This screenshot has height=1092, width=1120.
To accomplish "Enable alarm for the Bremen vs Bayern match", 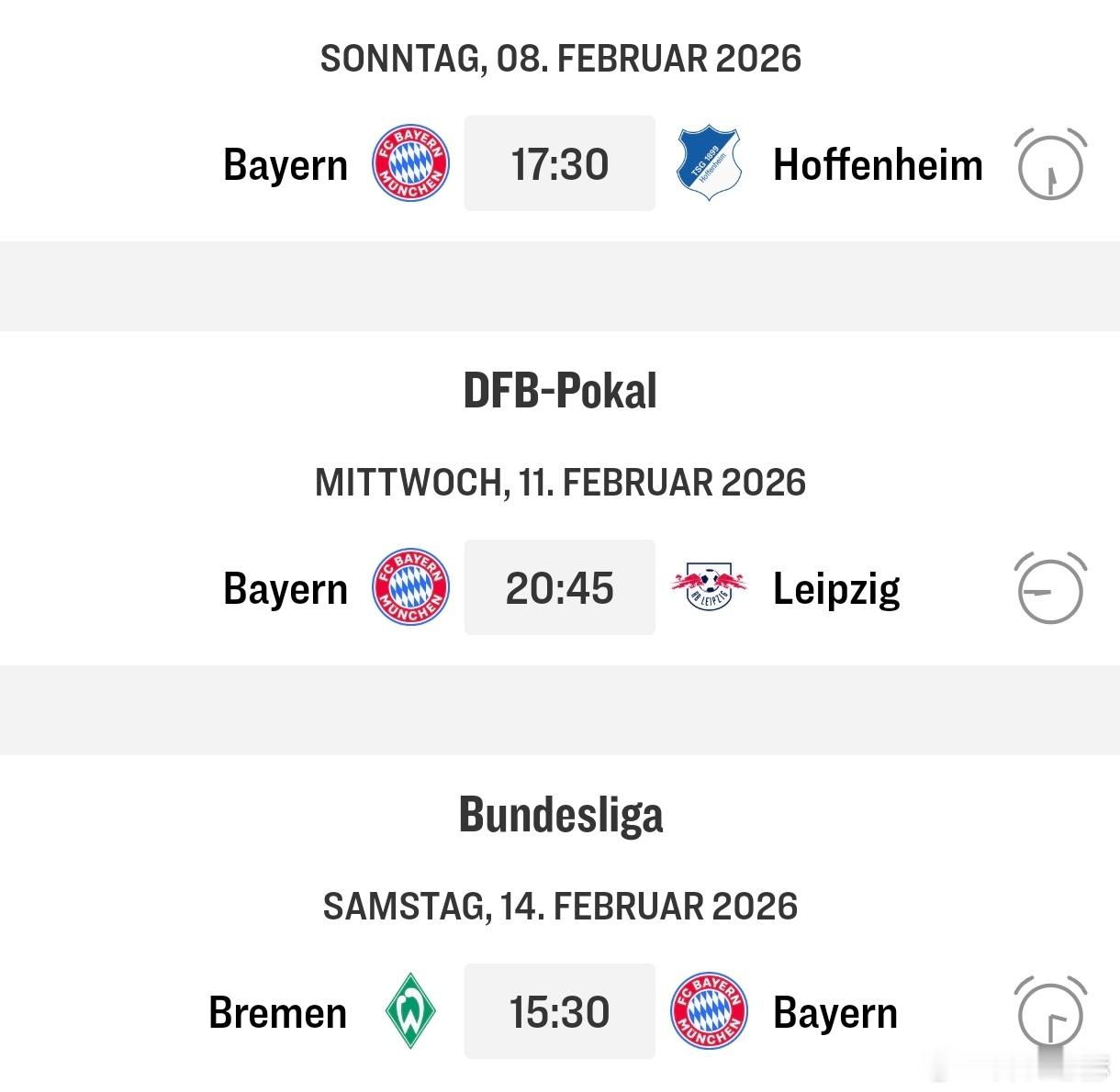I will pos(1050,1012).
